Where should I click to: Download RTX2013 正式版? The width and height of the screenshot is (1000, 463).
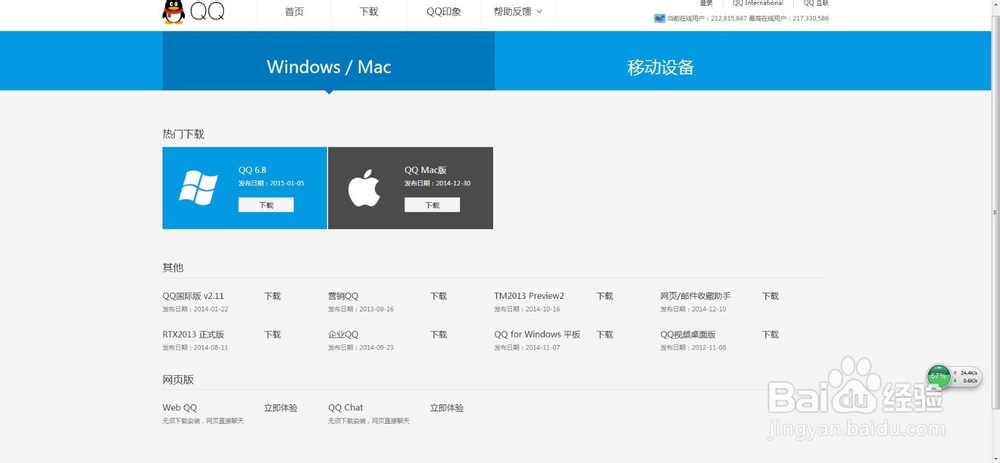tap(272, 334)
